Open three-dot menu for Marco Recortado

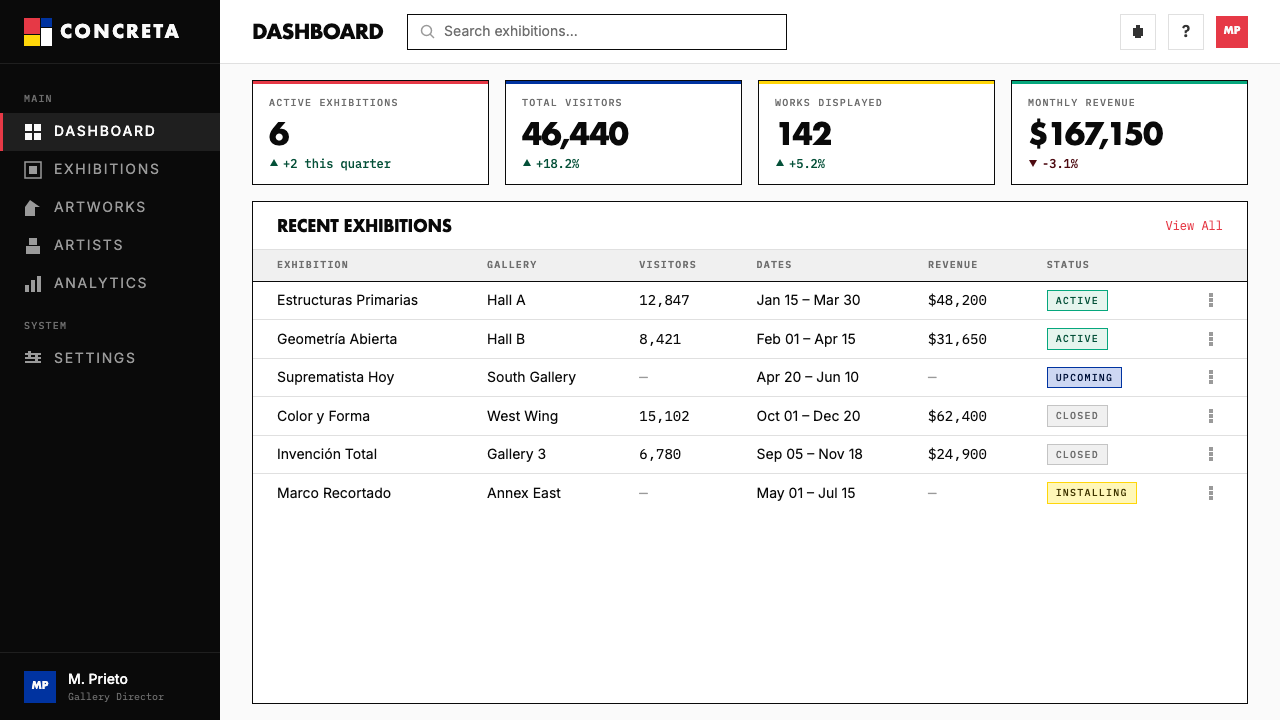point(1211,493)
